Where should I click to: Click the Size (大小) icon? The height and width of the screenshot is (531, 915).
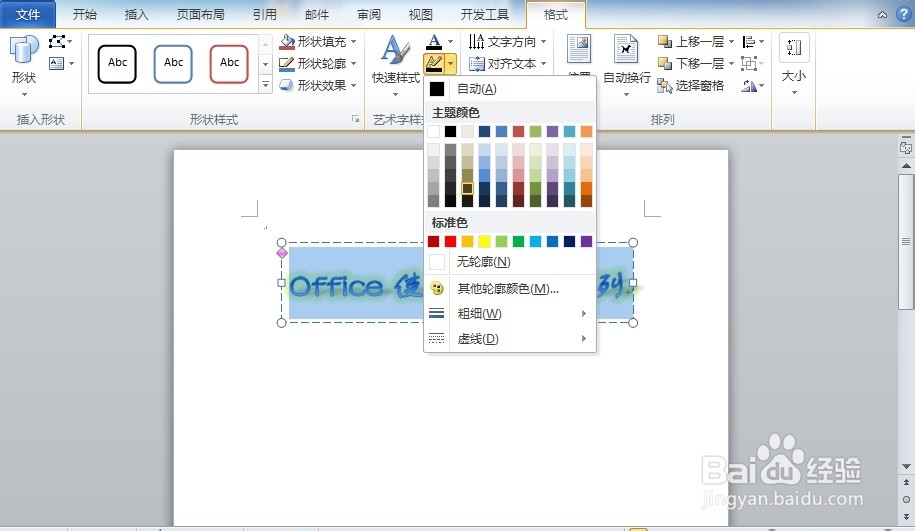pyautogui.click(x=794, y=48)
